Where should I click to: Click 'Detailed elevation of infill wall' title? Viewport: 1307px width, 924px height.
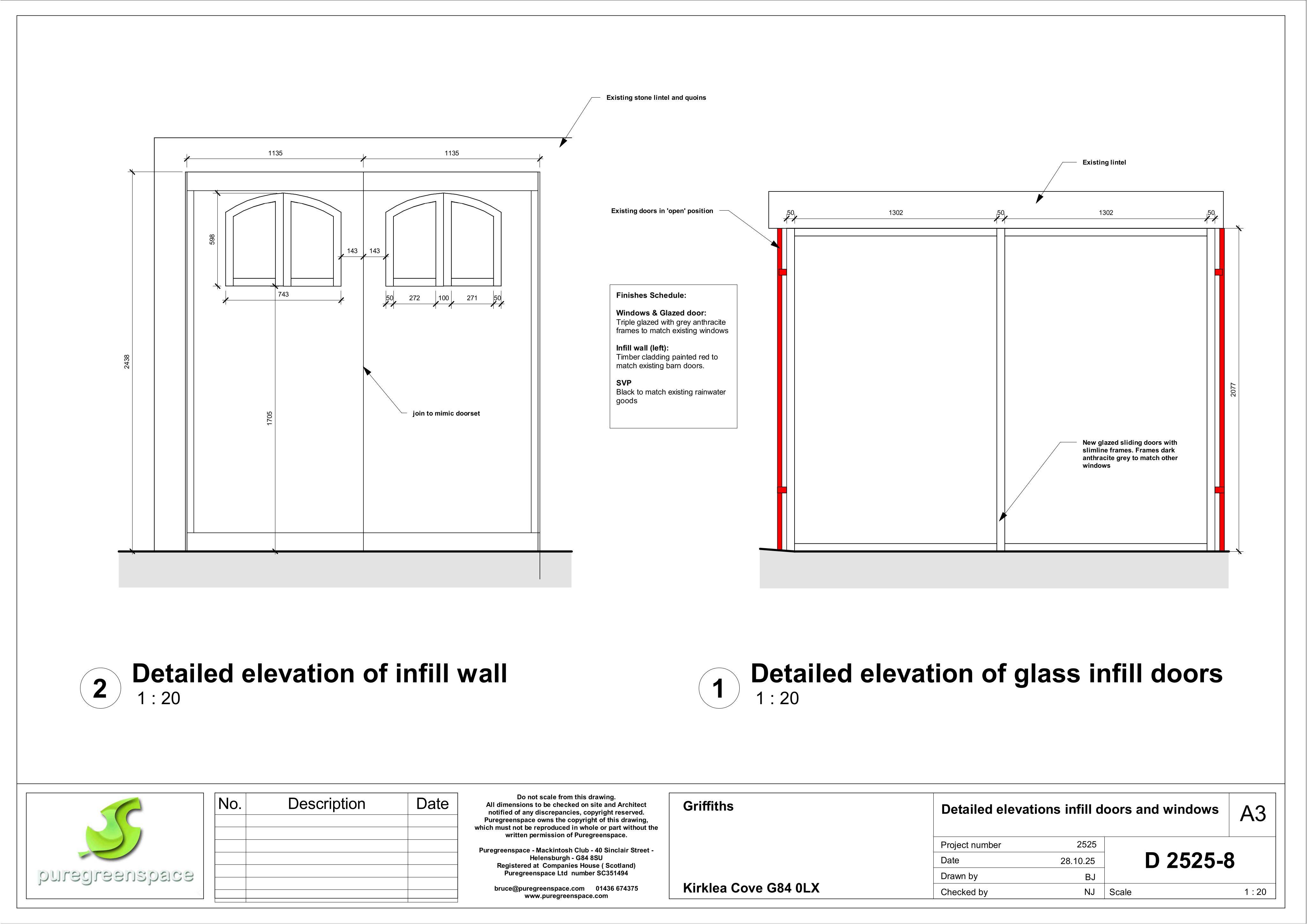319,674
